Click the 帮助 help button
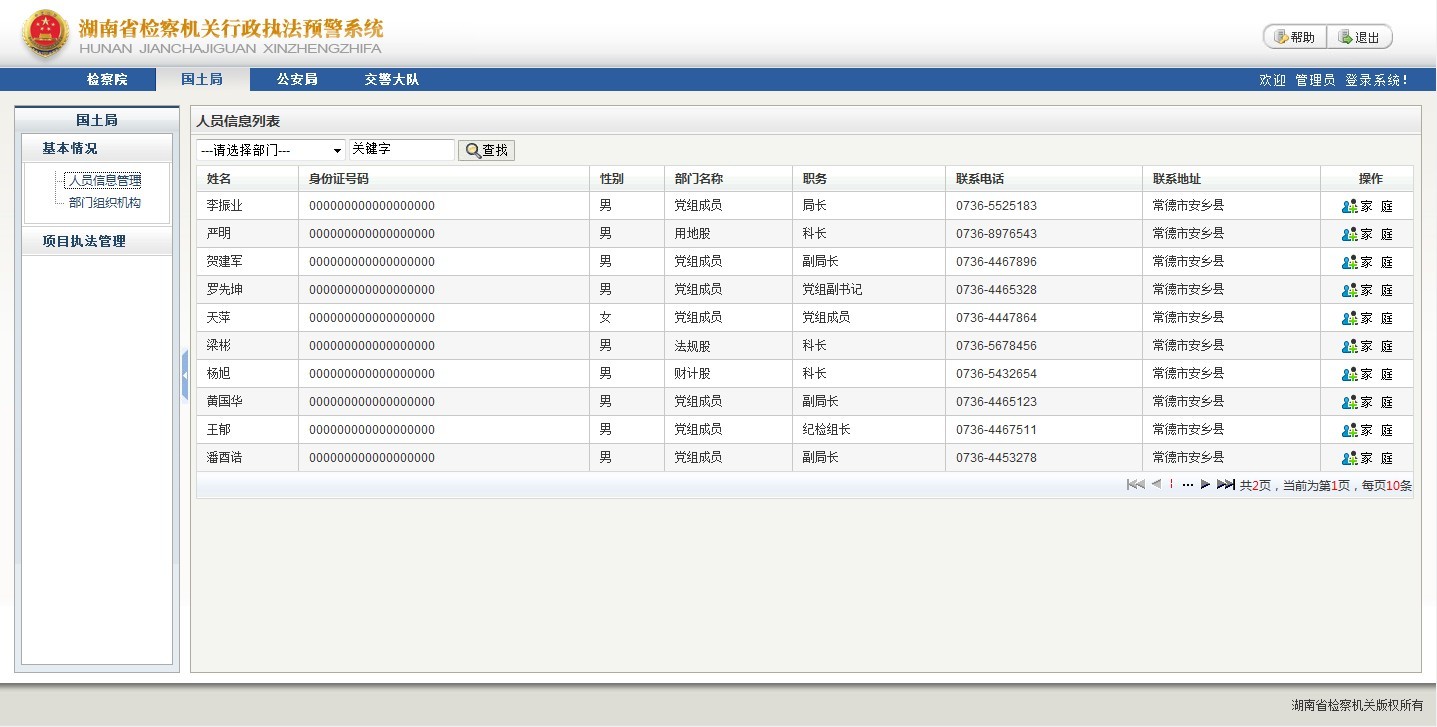 [x=1294, y=37]
